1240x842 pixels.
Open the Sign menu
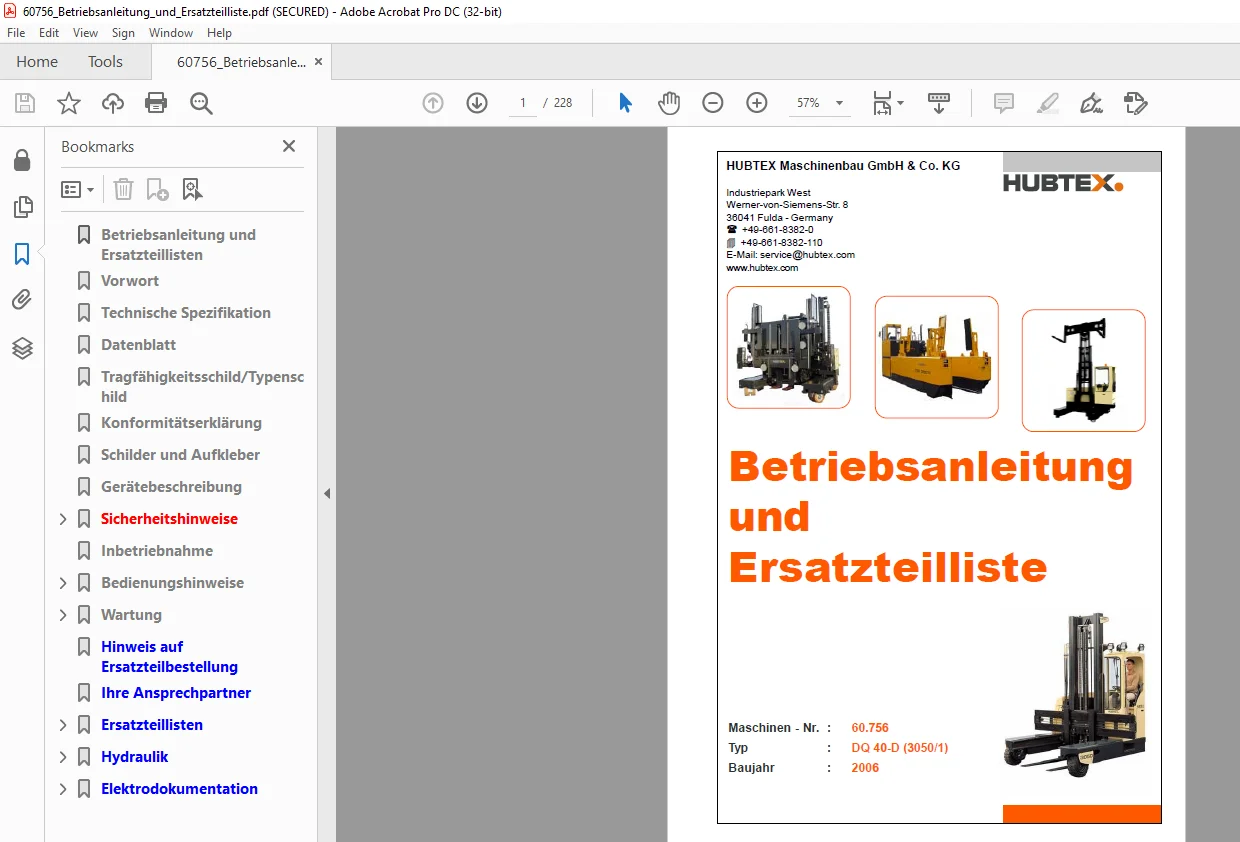tap(123, 33)
